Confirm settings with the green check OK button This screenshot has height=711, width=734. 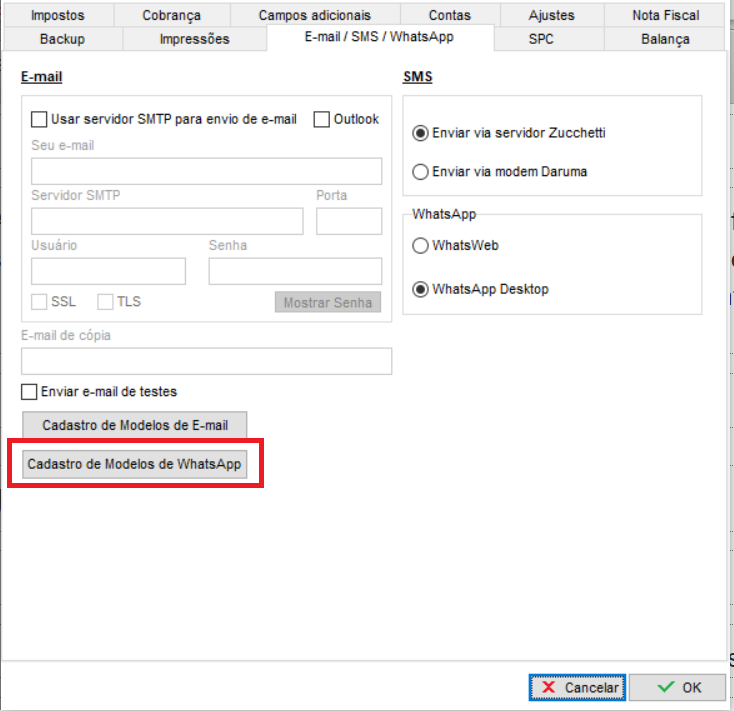click(678, 688)
